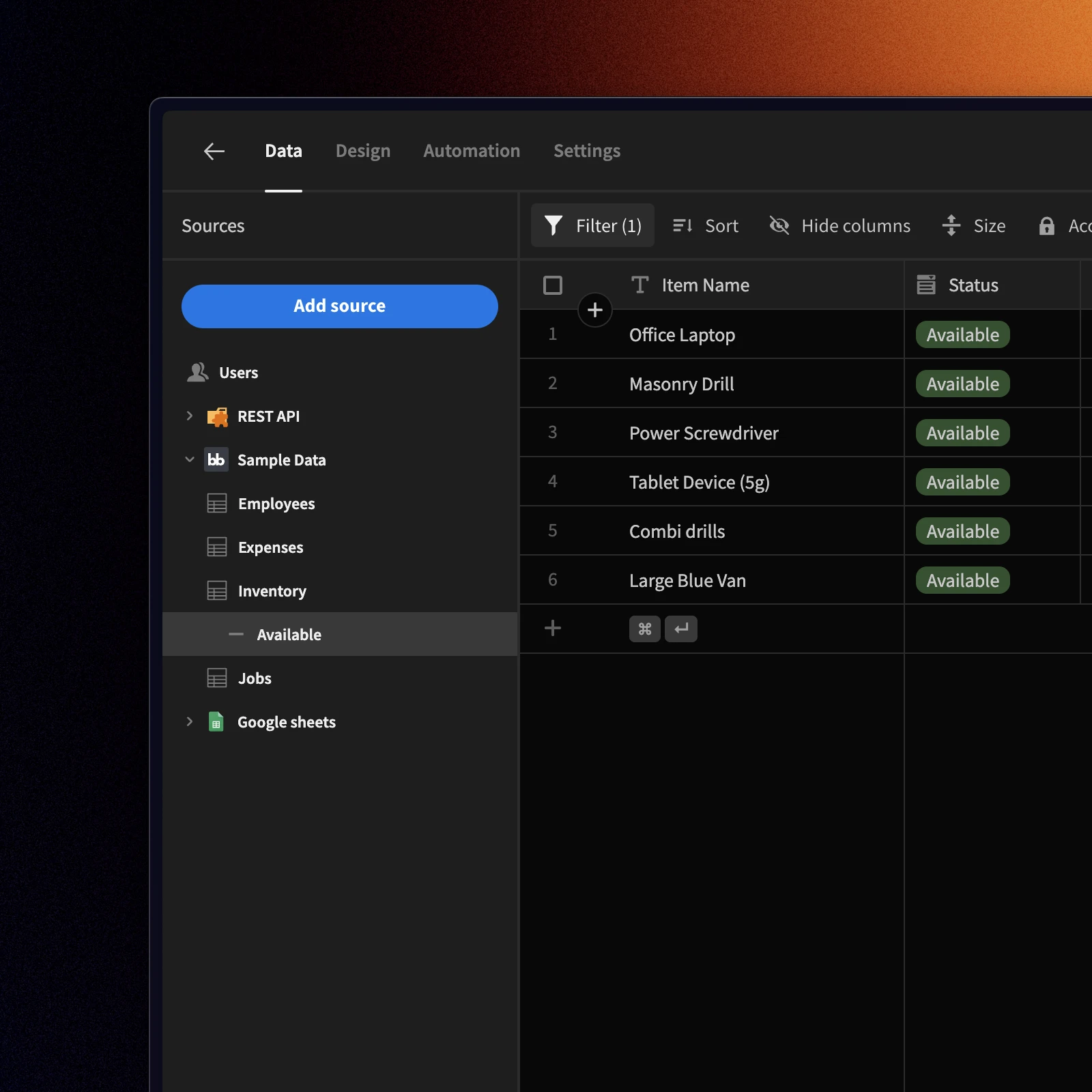Click the round plus add-row button

pos(595,310)
